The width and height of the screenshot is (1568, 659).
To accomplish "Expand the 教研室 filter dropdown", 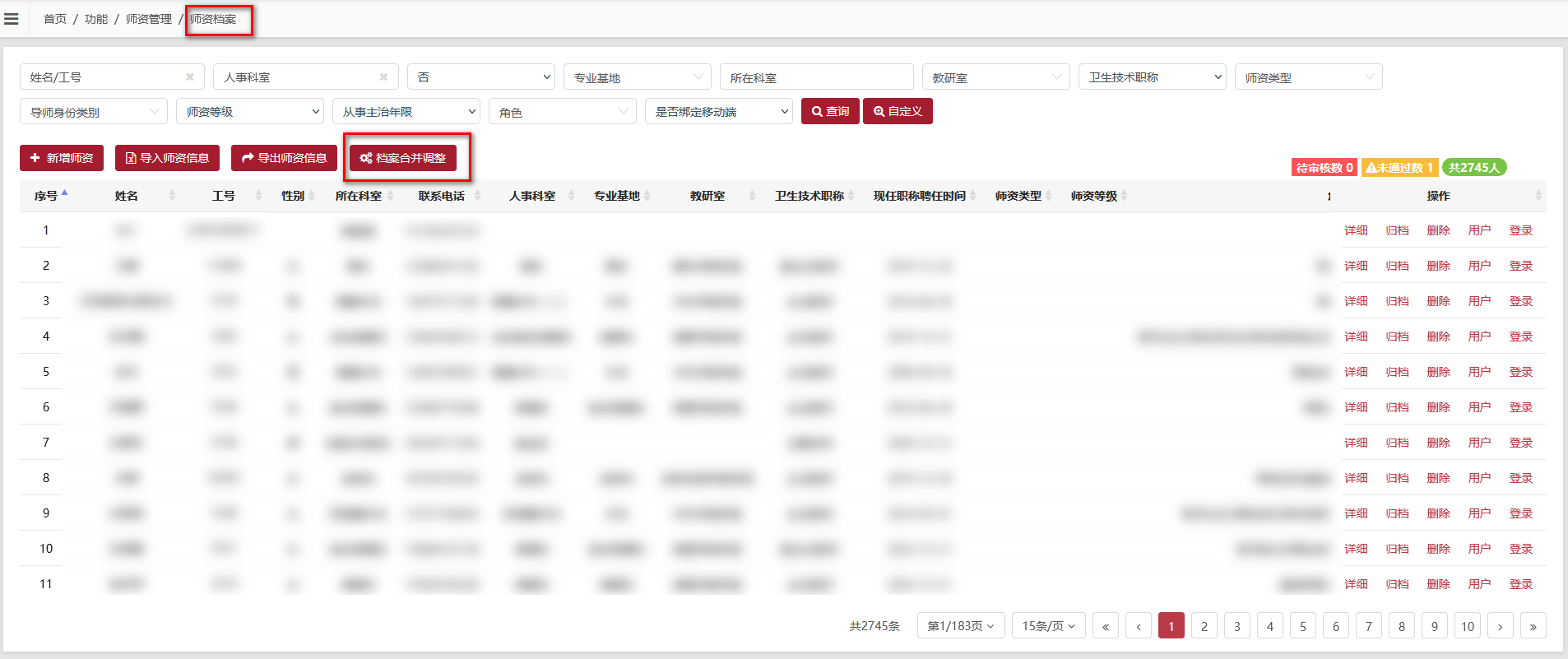I will (x=996, y=77).
